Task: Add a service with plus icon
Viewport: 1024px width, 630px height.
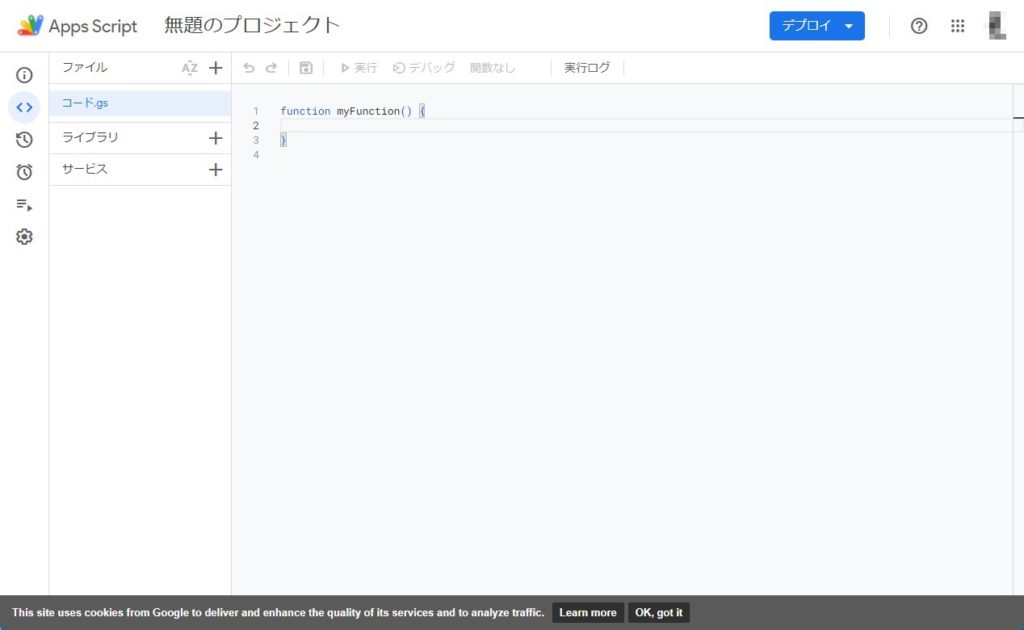Action: (215, 170)
